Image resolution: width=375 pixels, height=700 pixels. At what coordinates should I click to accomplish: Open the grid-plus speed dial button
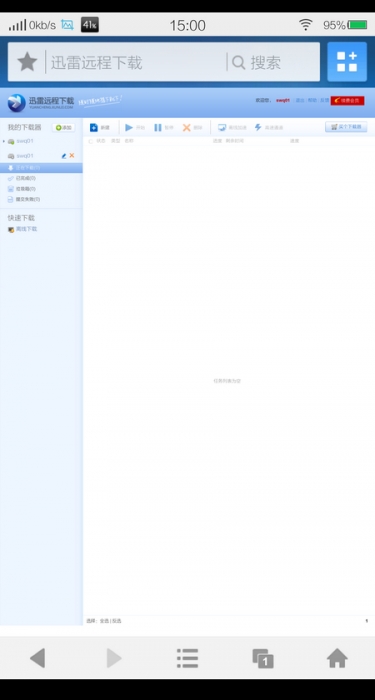click(x=347, y=62)
